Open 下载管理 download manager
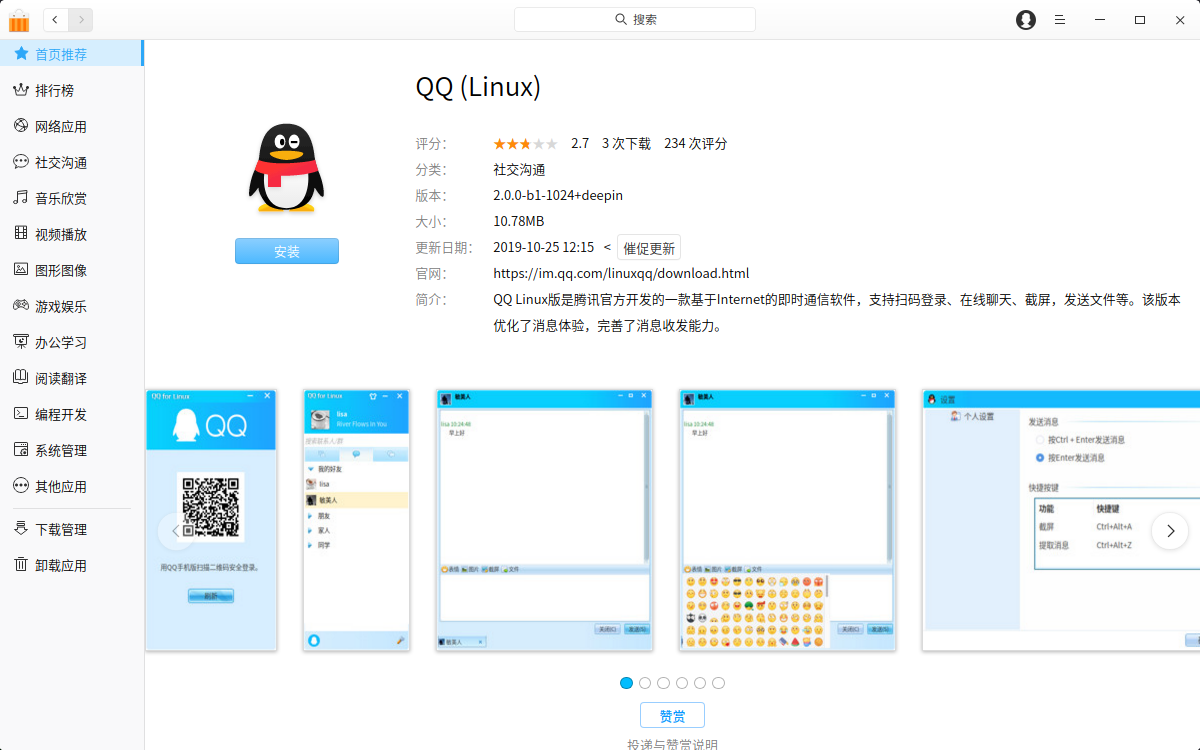The height and width of the screenshot is (750, 1200). click(61, 530)
